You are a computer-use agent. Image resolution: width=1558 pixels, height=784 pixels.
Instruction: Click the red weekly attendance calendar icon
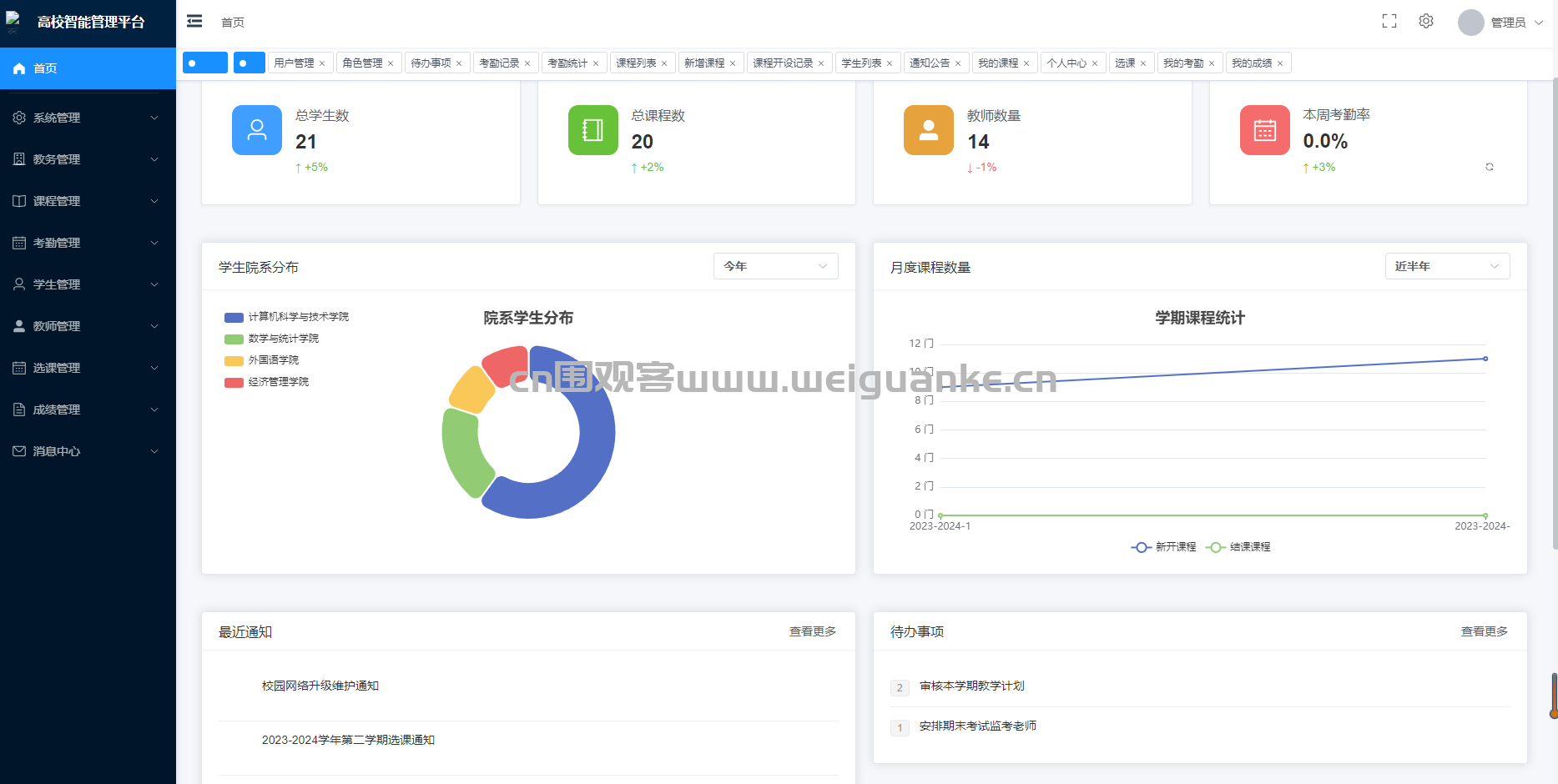tap(1264, 130)
